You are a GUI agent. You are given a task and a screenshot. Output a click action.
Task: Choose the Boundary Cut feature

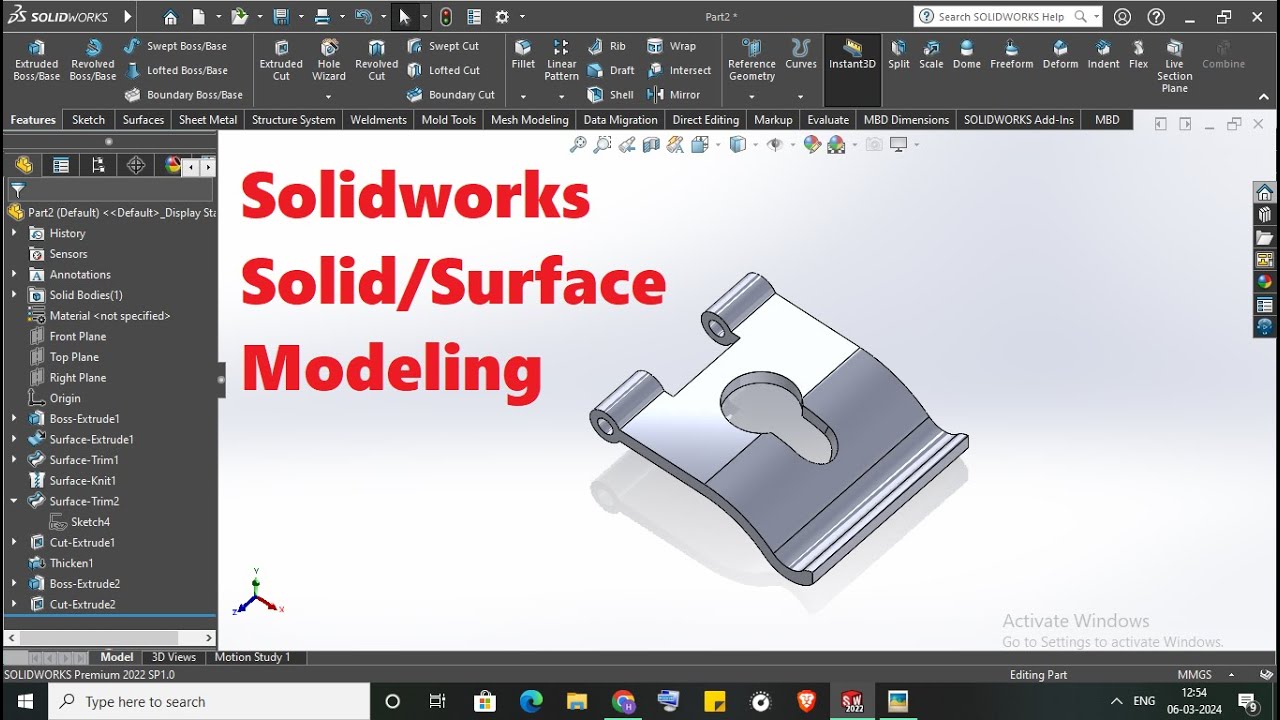click(x=451, y=95)
